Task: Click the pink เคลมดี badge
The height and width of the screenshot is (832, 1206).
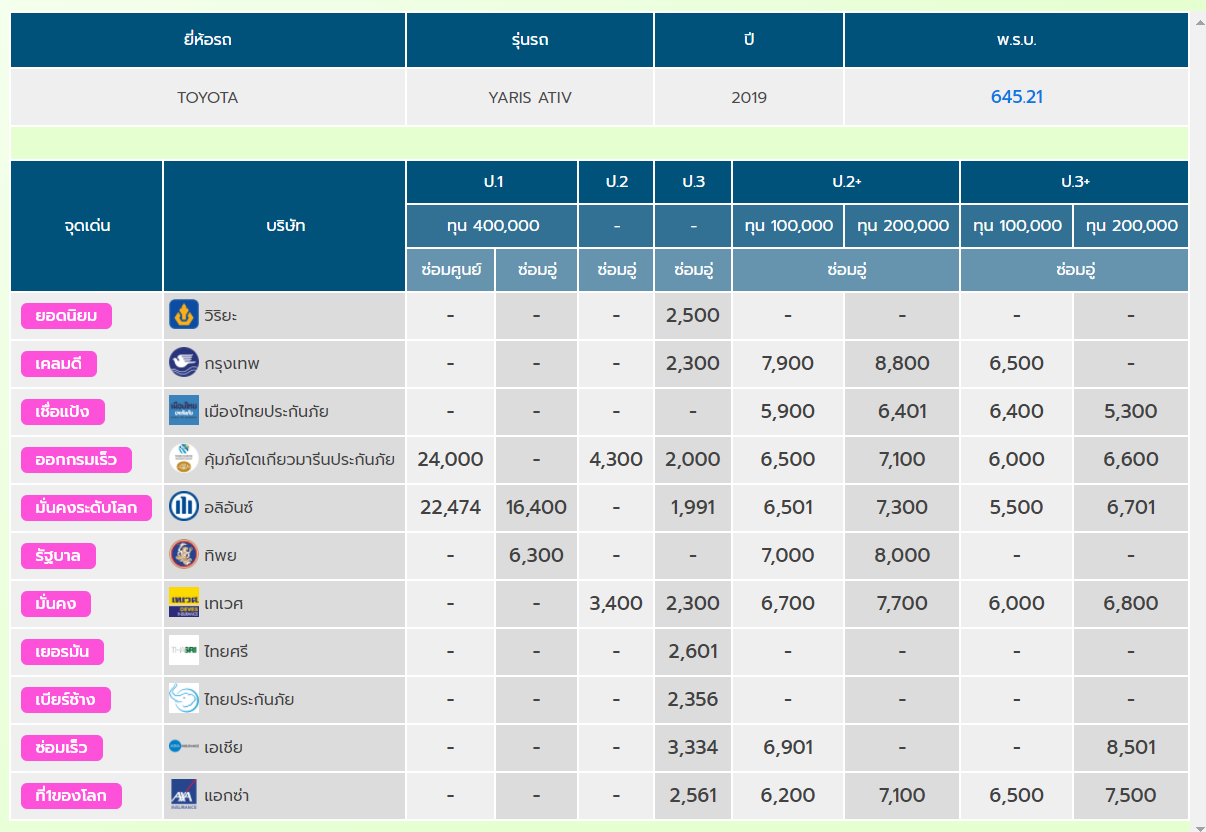Action: point(59,364)
